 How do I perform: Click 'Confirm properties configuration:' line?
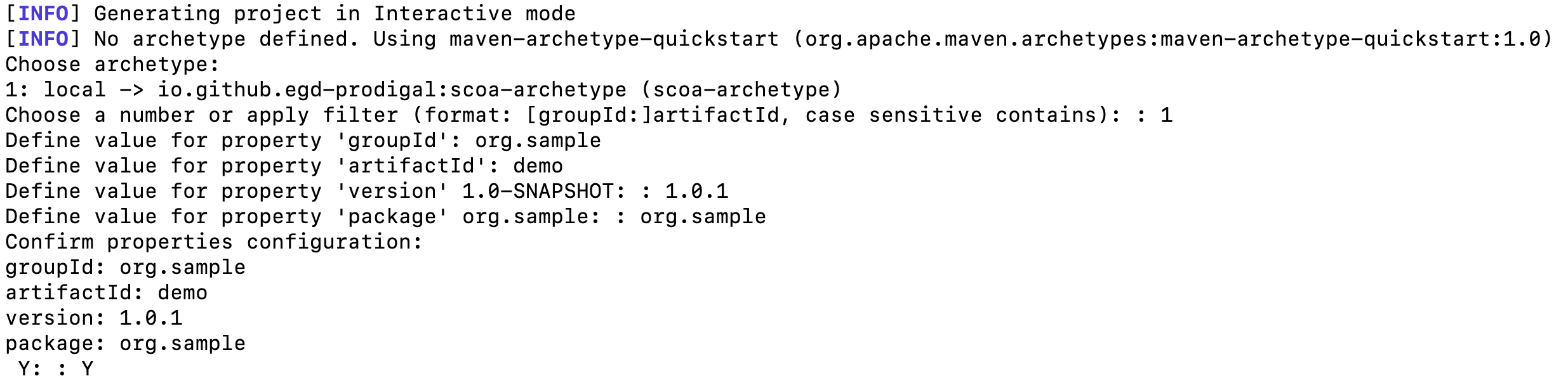click(x=214, y=242)
